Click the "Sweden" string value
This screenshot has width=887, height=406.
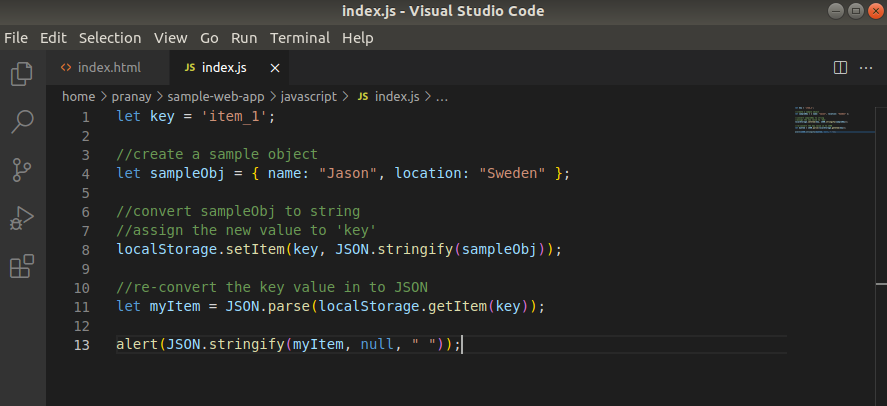coord(512,174)
